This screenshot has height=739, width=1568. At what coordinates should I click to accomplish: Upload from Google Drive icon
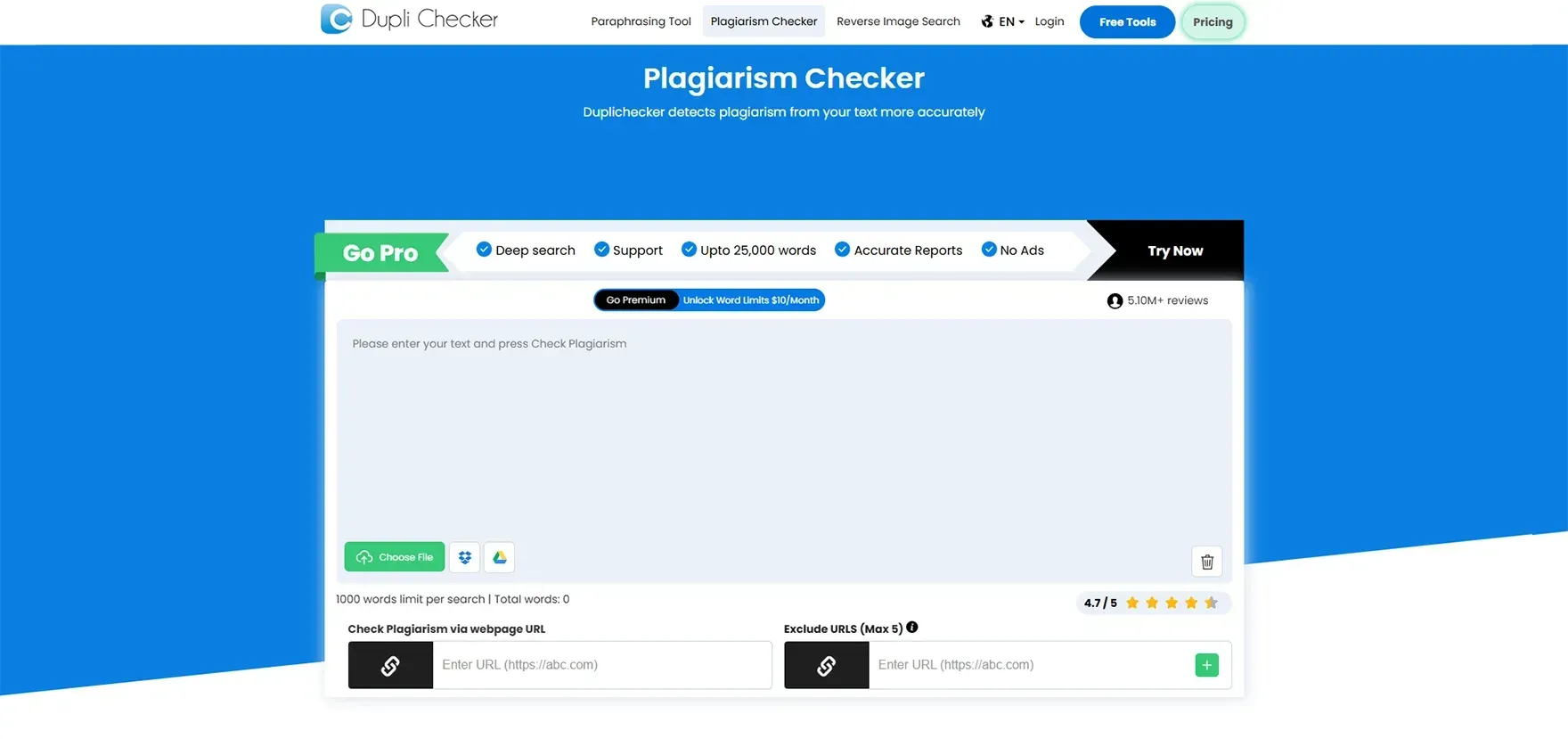pyautogui.click(x=500, y=557)
